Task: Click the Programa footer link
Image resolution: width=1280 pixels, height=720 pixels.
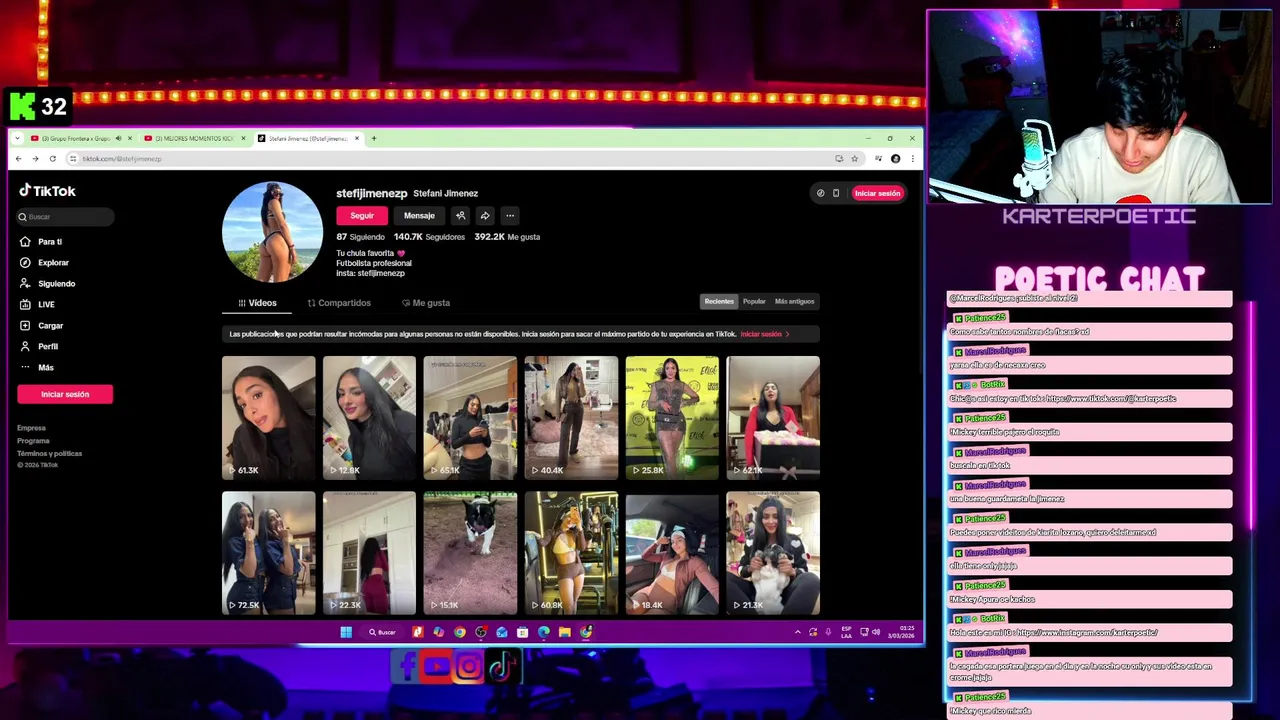Action: pyautogui.click(x=33, y=441)
